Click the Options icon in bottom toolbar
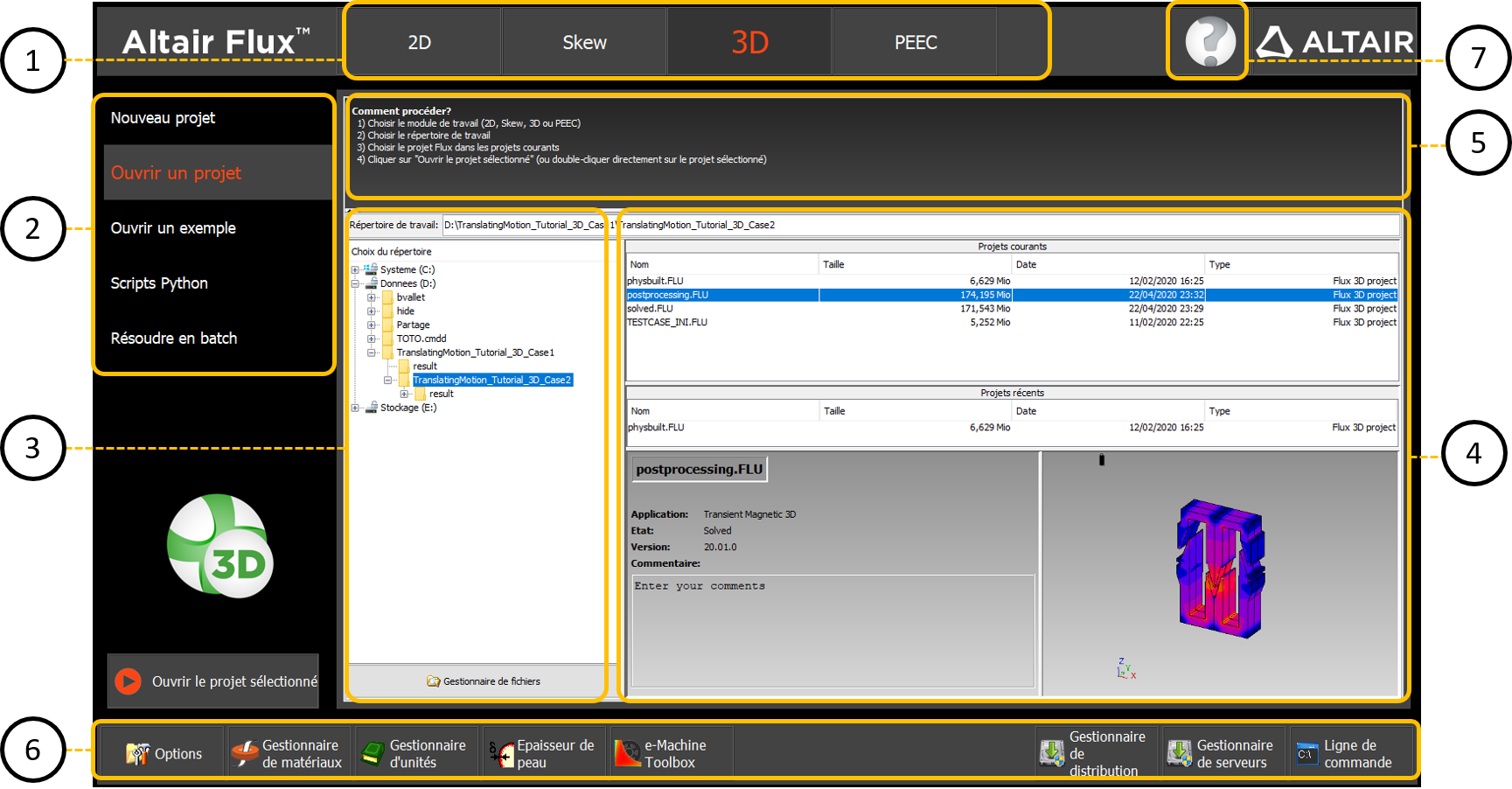This screenshot has width=1512, height=789. 164,753
